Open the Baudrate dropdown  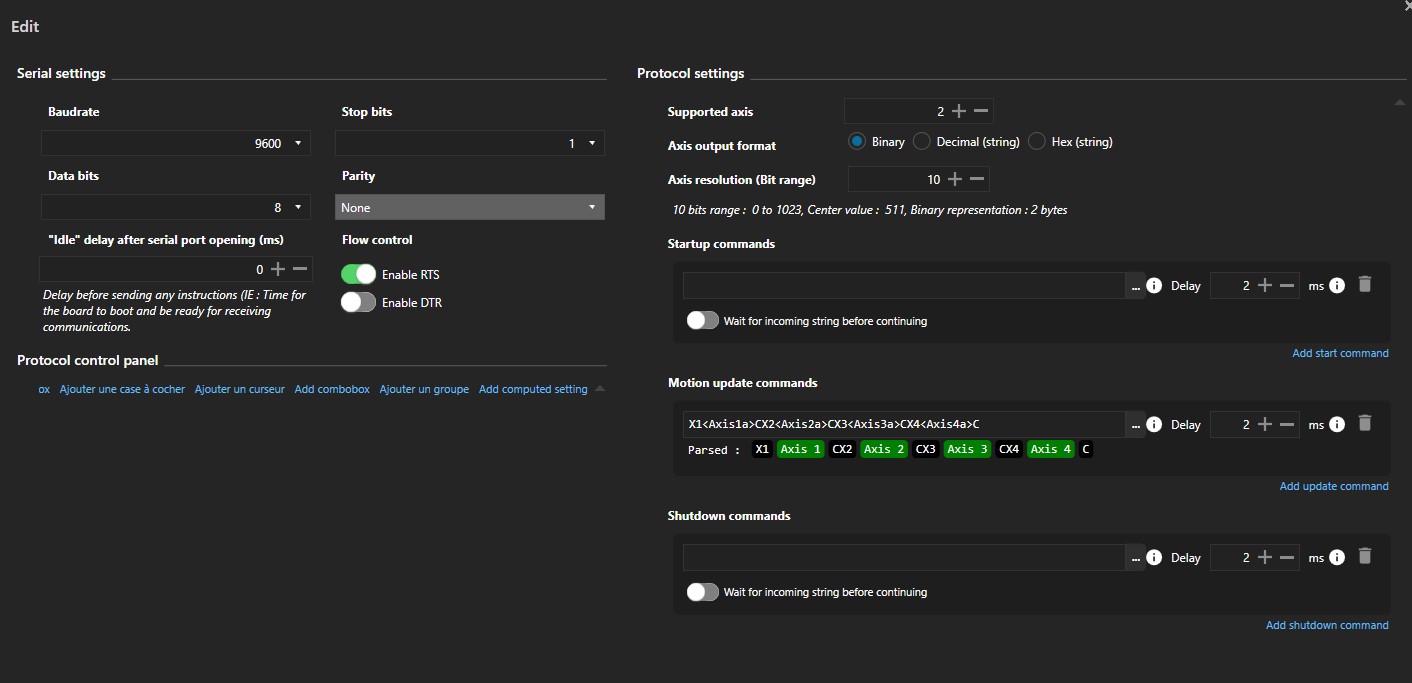coord(176,143)
